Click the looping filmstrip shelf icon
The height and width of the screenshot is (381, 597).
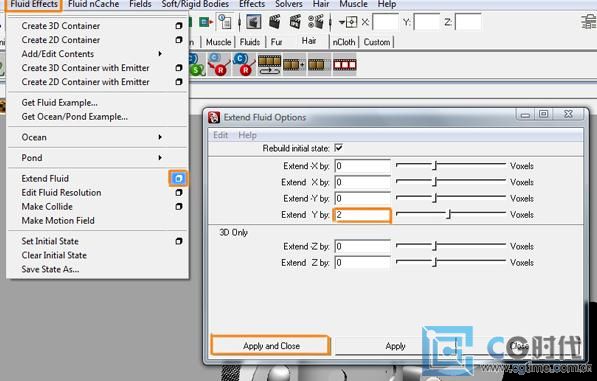(x=269, y=65)
